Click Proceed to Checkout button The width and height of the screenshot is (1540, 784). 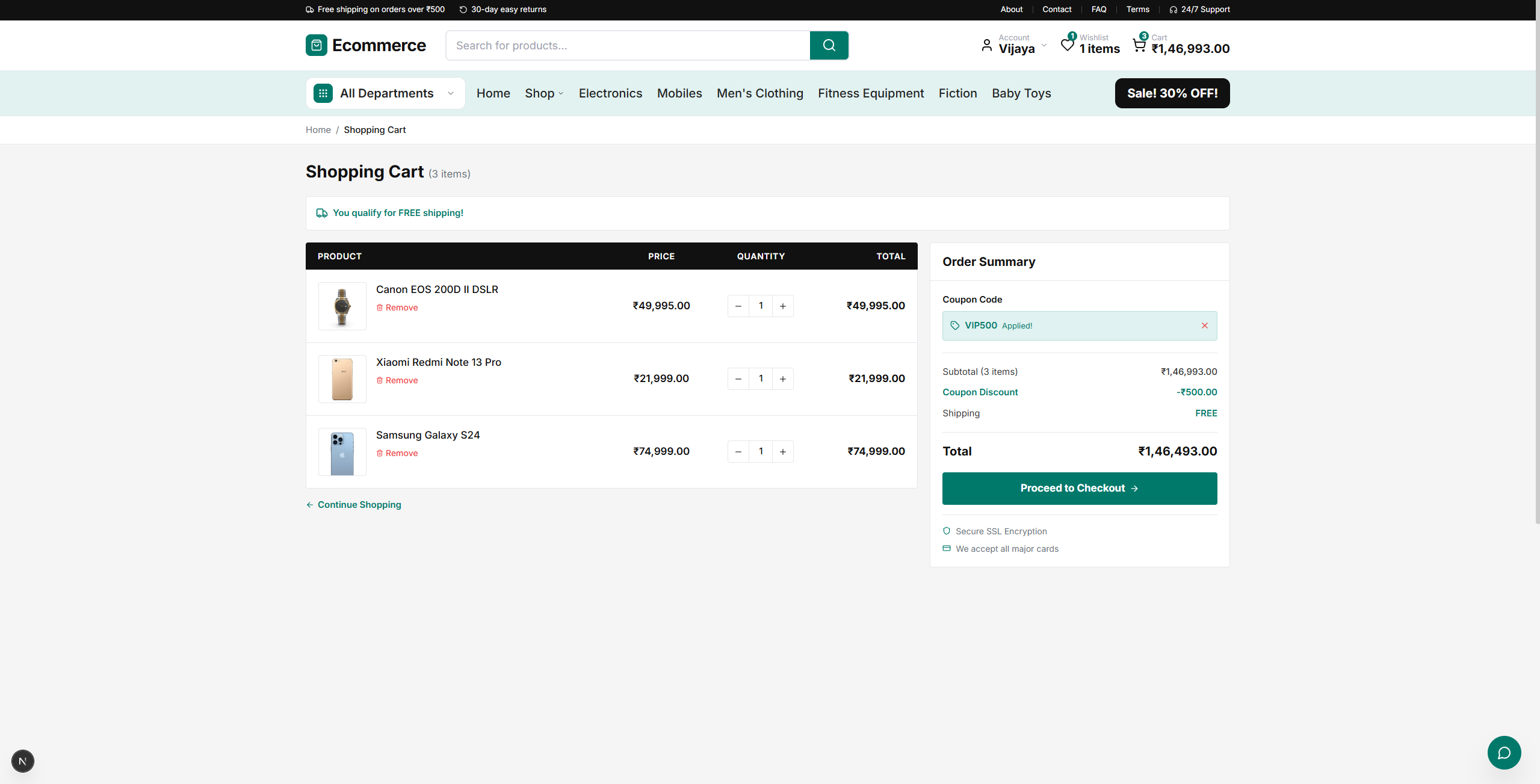click(x=1080, y=489)
